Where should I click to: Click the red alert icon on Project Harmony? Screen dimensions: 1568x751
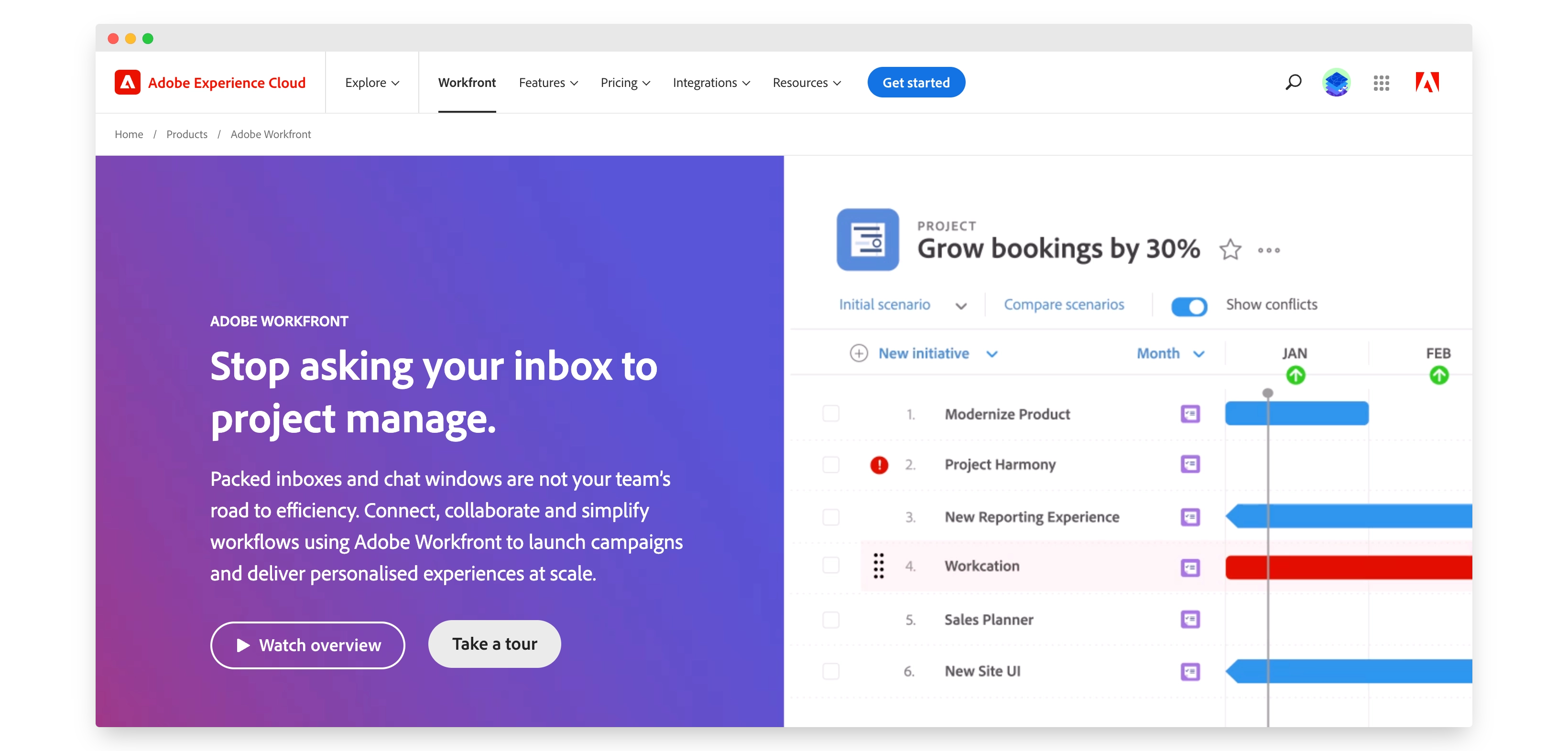[879, 465]
